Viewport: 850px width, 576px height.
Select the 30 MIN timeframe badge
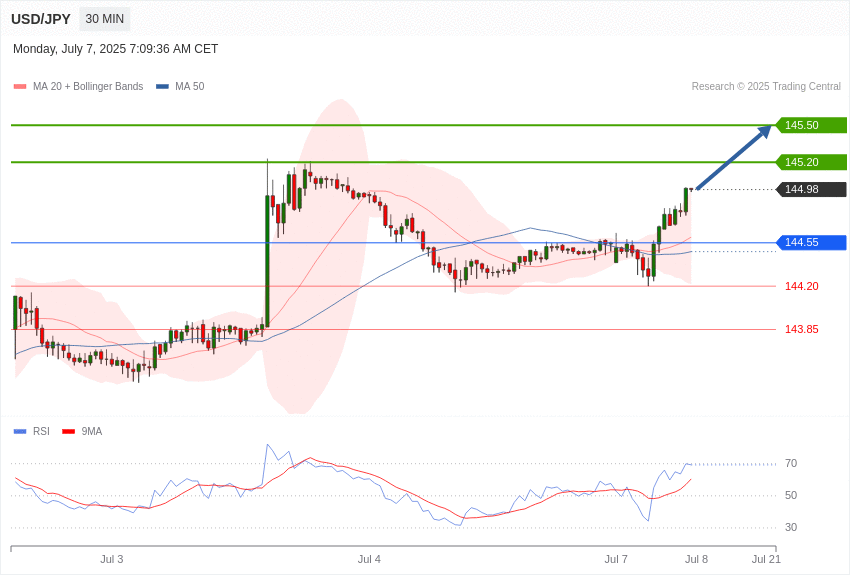(x=105, y=19)
